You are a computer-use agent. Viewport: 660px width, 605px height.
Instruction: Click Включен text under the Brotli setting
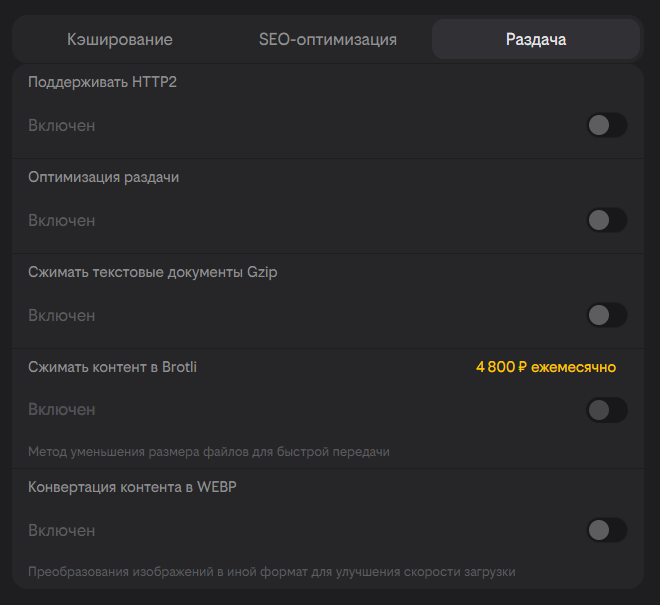click(x=61, y=410)
